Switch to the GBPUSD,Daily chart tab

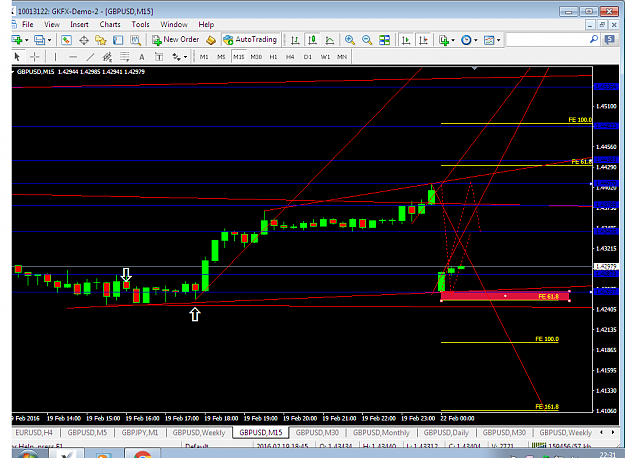click(446, 432)
